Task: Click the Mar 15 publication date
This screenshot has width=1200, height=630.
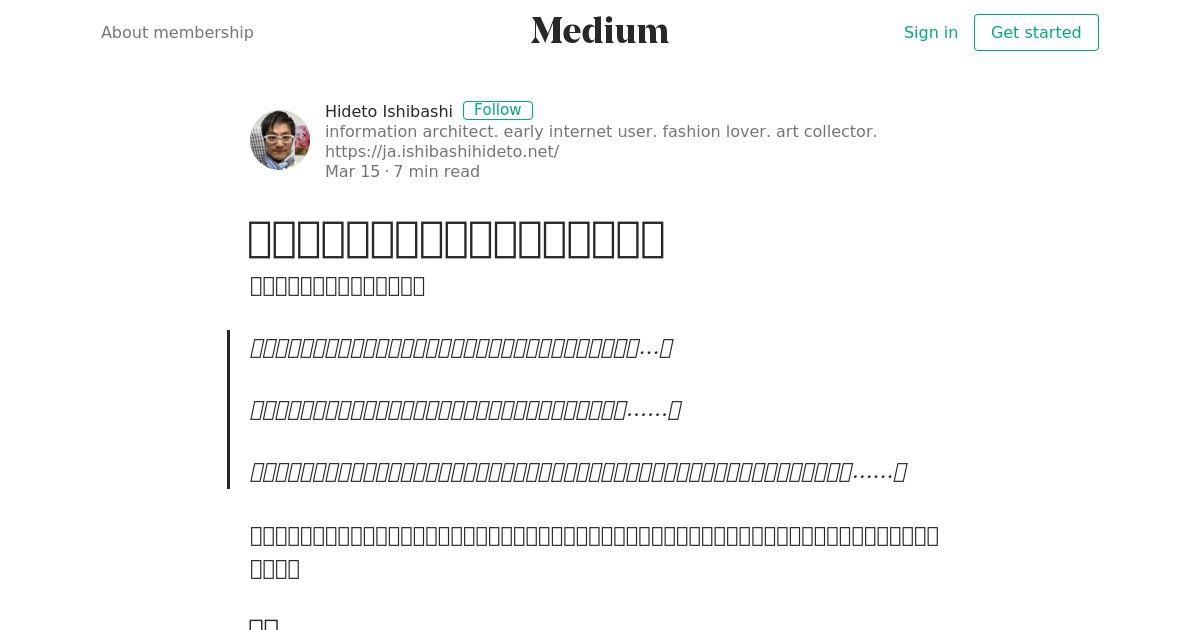Action: [352, 171]
